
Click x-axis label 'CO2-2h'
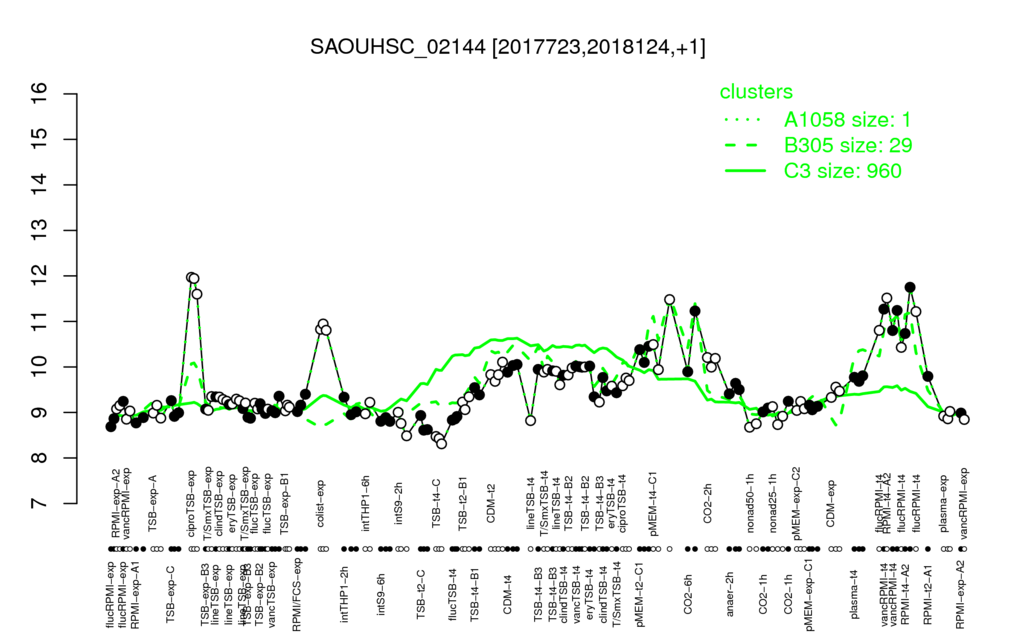point(707,505)
